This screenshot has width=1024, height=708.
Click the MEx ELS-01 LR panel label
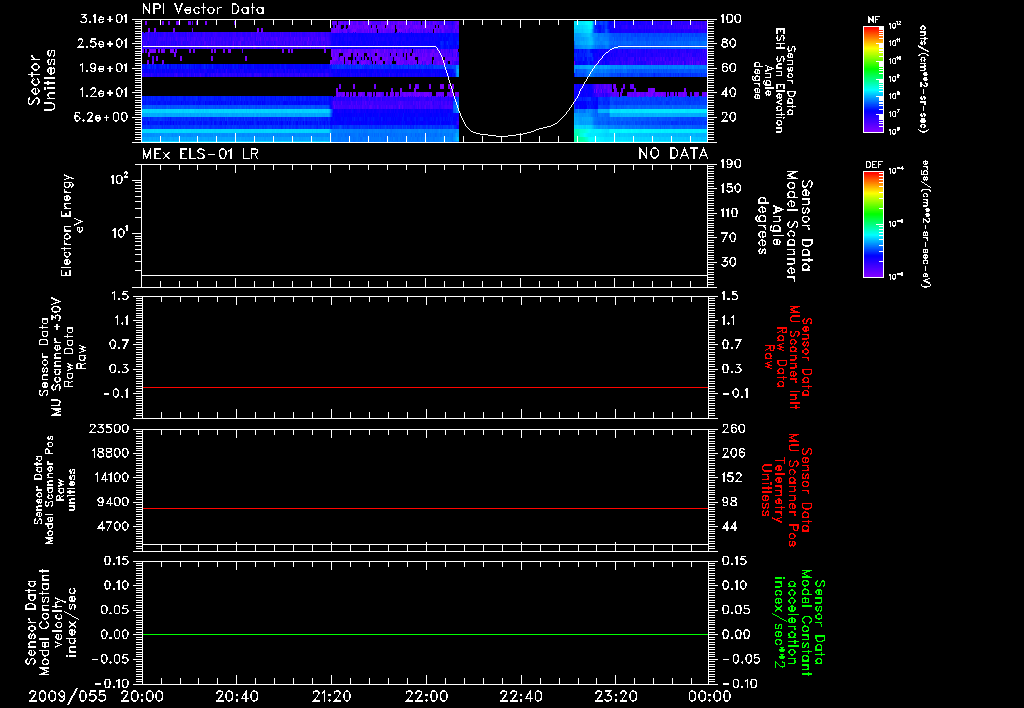[x=202, y=153]
